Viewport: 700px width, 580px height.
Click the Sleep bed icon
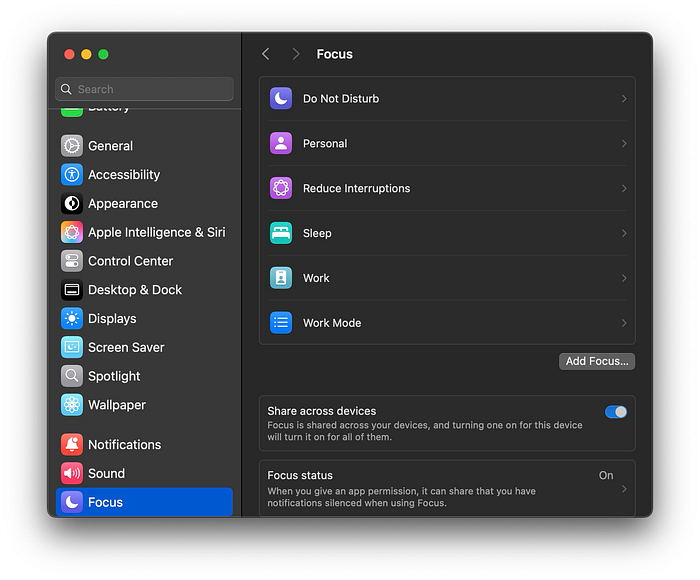click(281, 233)
